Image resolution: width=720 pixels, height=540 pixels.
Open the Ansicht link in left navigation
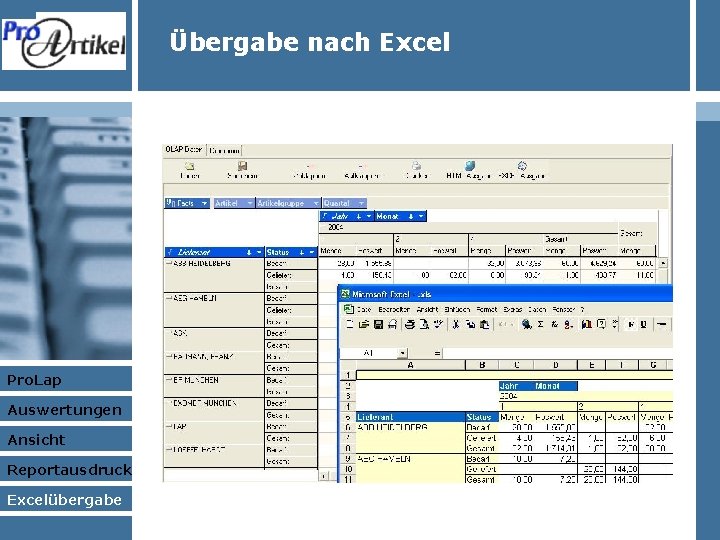(66, 439)
